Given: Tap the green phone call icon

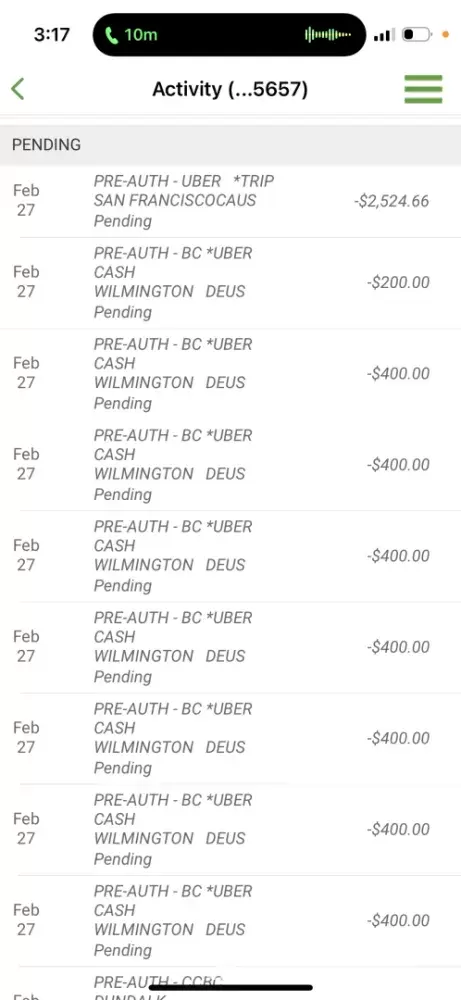Looking at the screenshot, I should [x=112, y=34].
